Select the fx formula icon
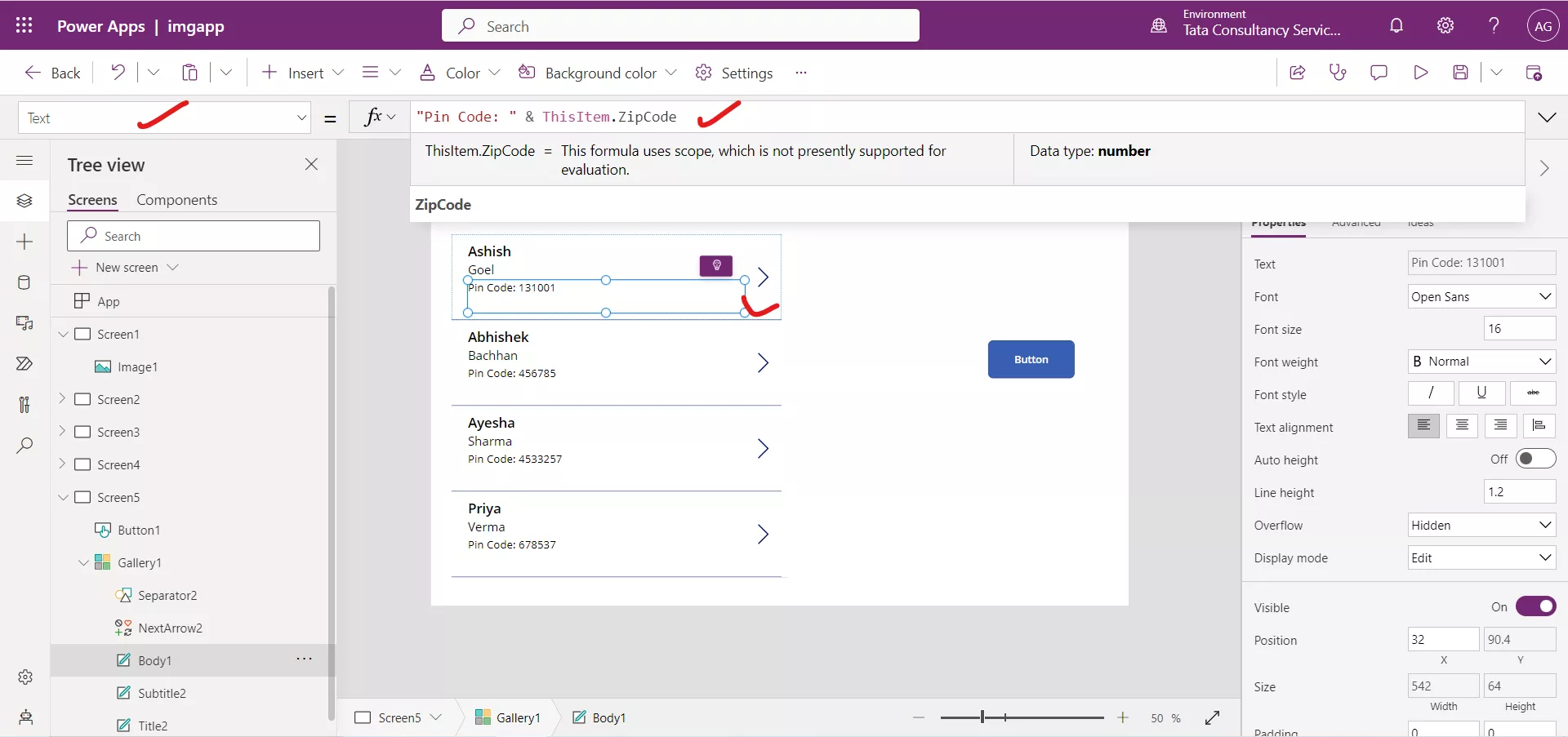 point(375,117)
